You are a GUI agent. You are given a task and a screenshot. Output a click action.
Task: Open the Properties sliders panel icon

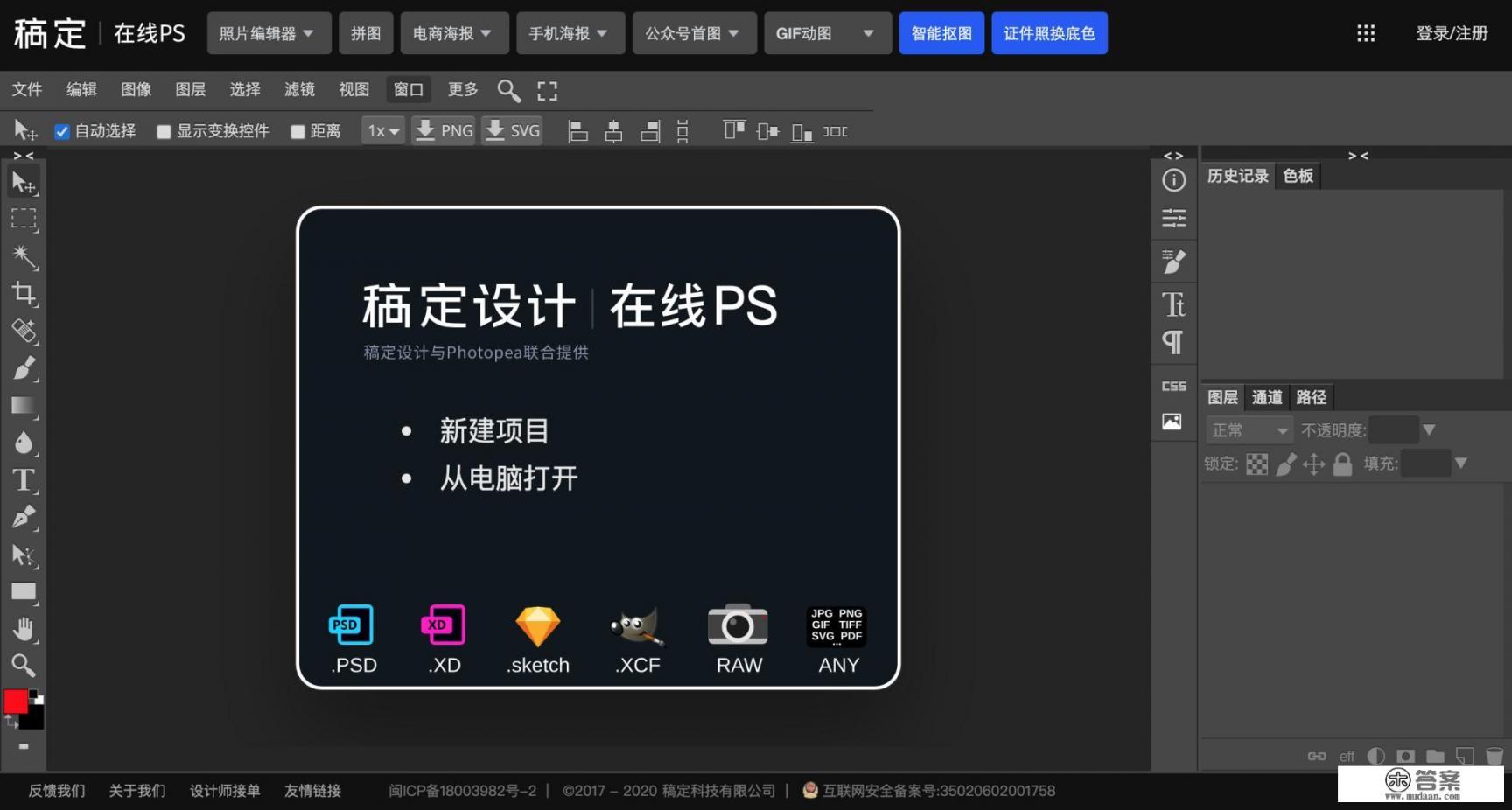[1173, 218]
